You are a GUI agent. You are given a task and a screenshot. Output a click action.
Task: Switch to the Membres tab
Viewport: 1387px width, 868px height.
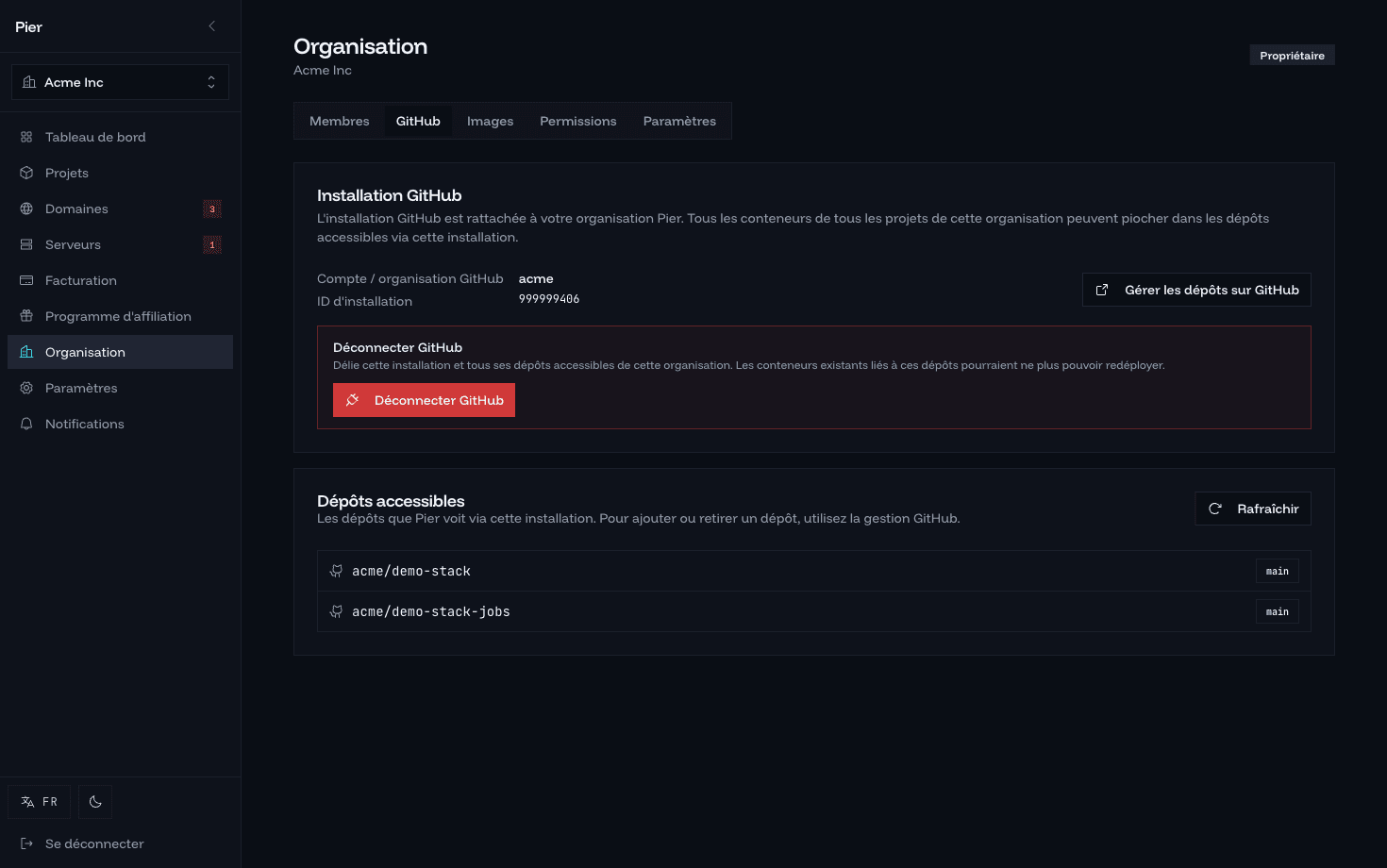(x=340, y=121)
